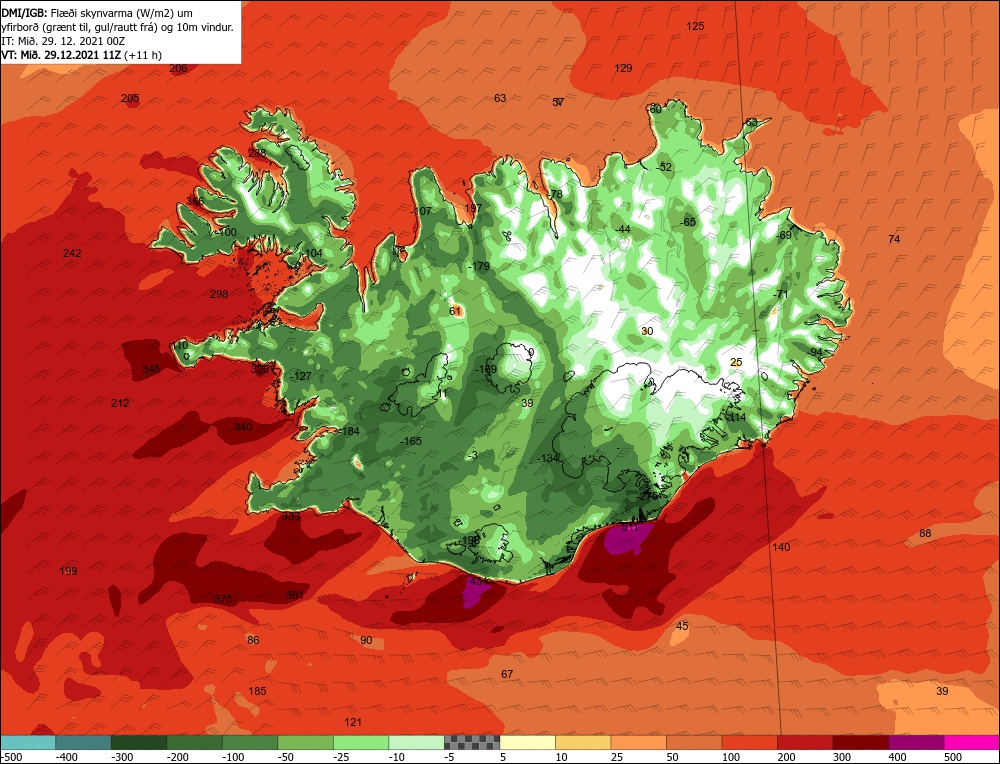Select the light green -25 to -10 swatch
Screen dimensions: 1000x764
[361, 742]
